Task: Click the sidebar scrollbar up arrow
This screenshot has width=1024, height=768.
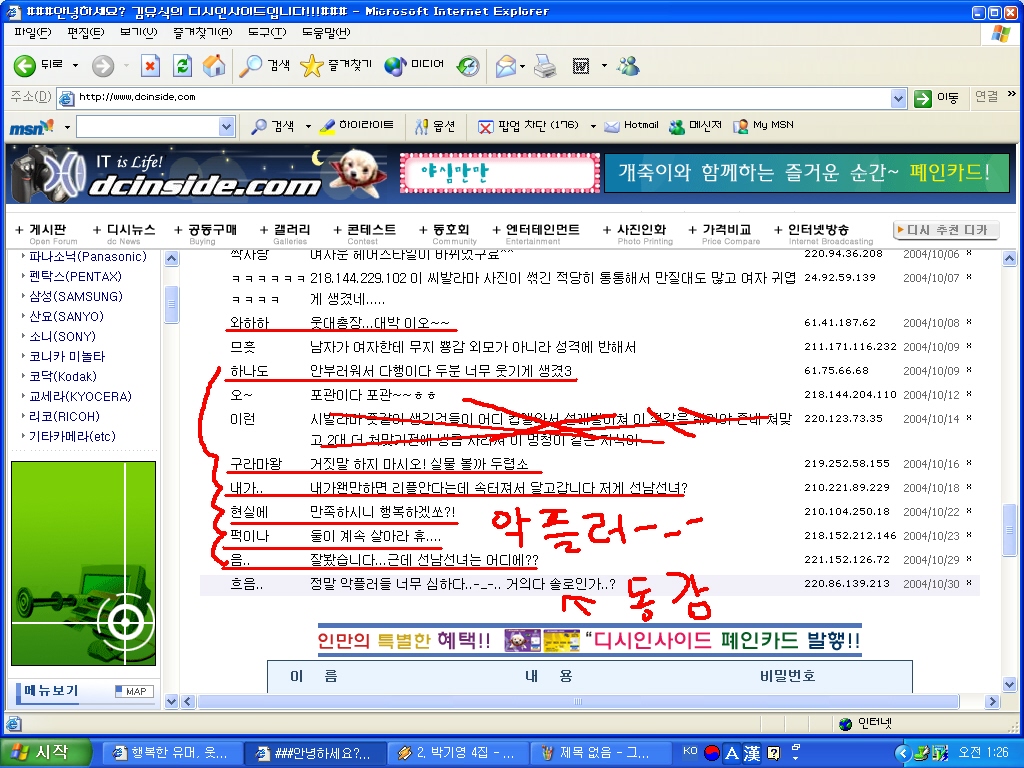Action: click(x=171, y=259)
